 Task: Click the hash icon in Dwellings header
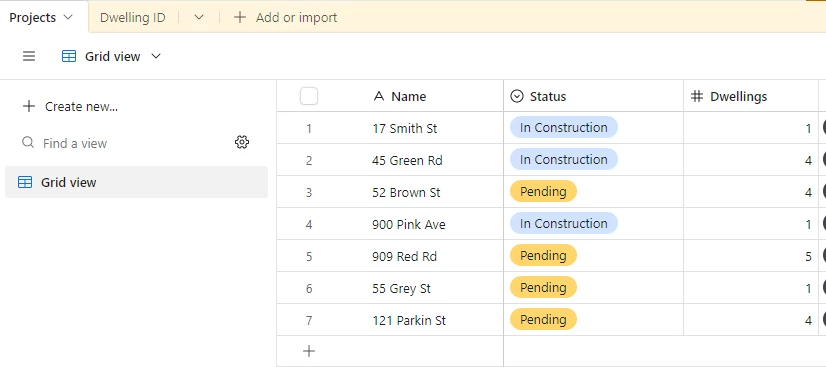697,96
